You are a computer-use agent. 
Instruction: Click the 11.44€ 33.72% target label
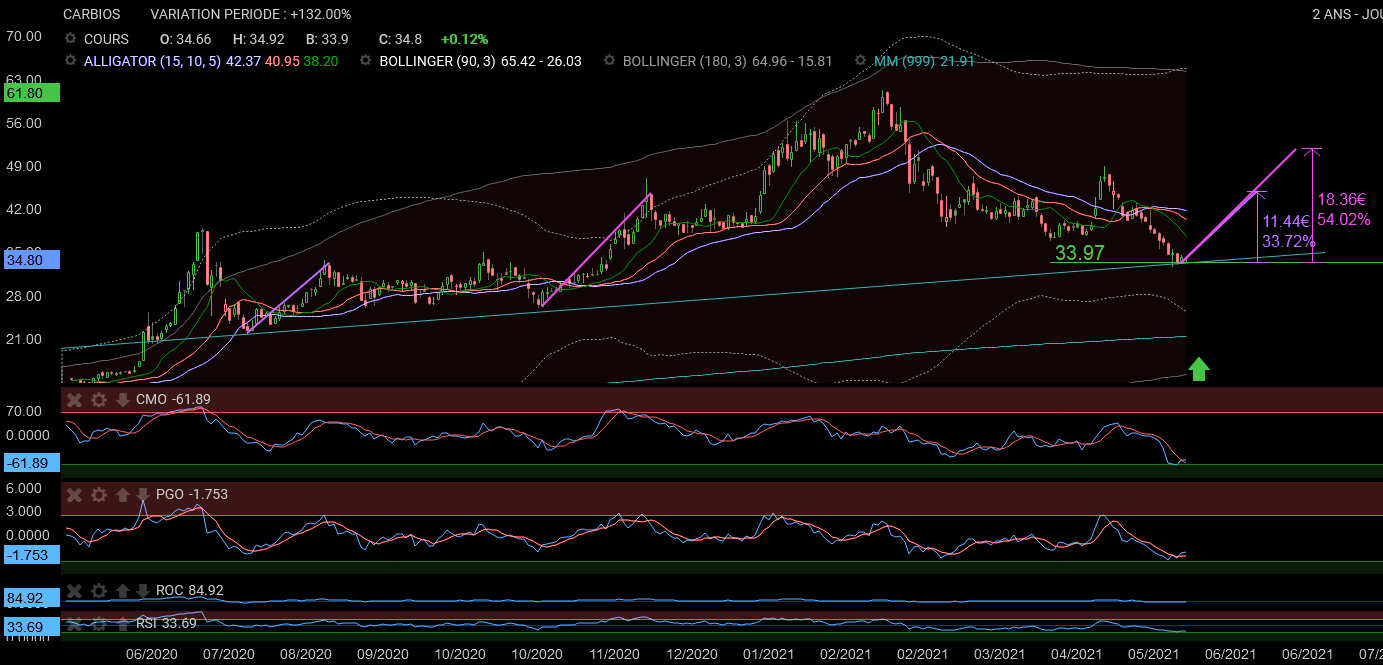(1288, 231)
